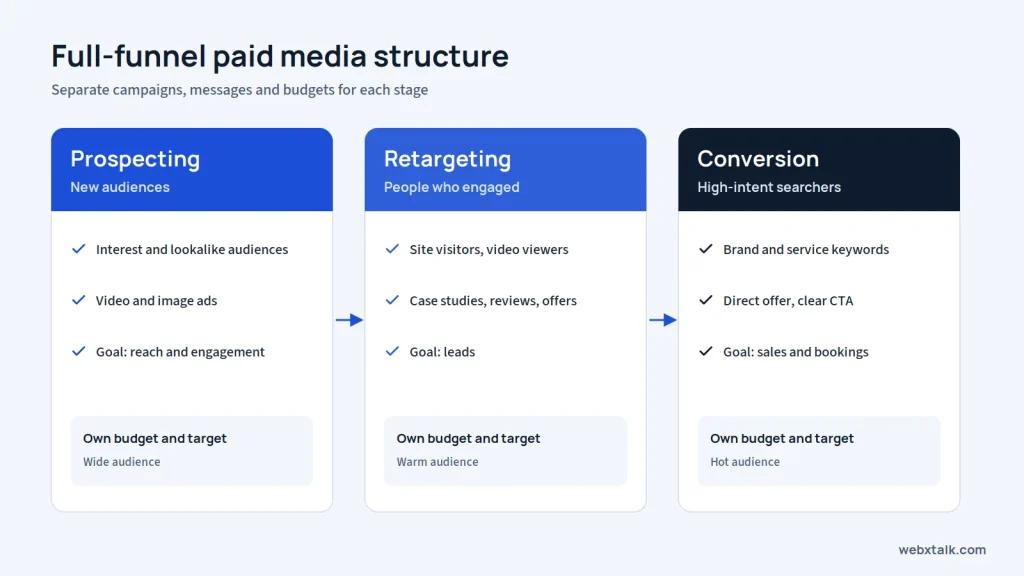Click checkmark beside 'Interest and lookalike audiences'

[78, 249]
